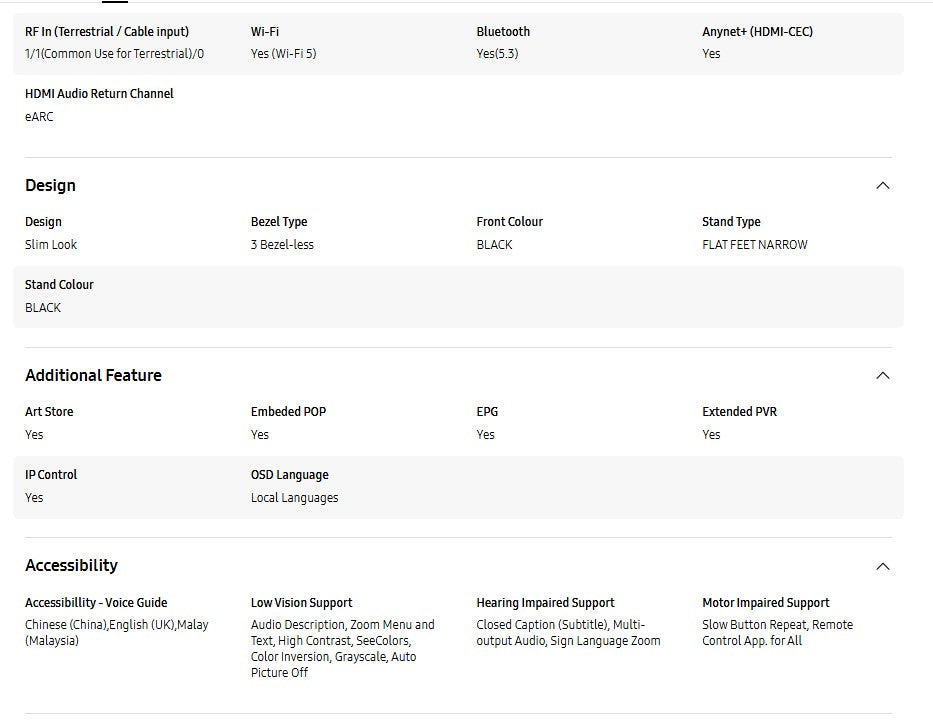The width and height of the screenshot is (933, 722).
Task: Click the OSD Language label
Action: (289, 475)
